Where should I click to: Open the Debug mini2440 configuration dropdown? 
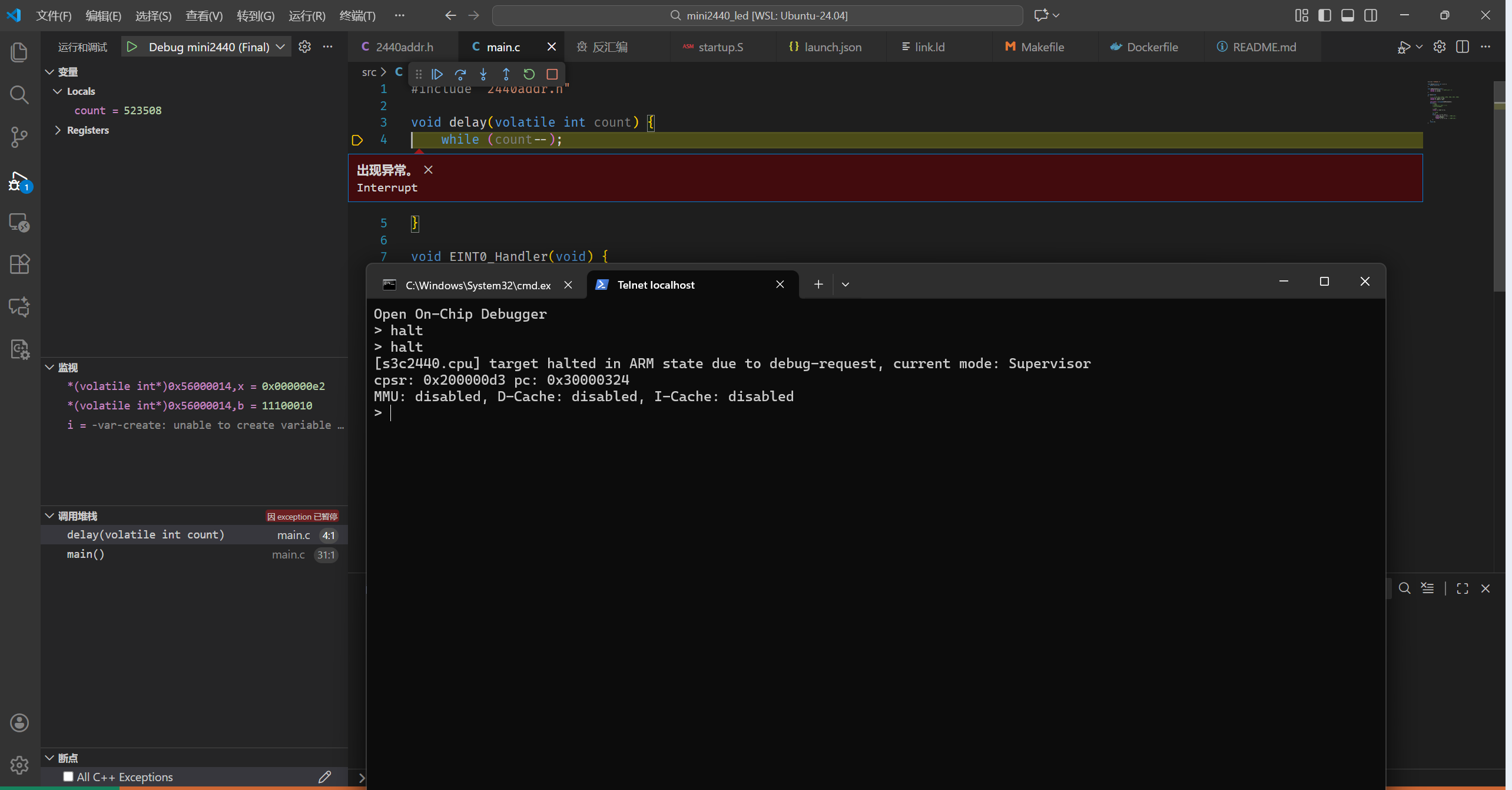(x=280, y=47)
